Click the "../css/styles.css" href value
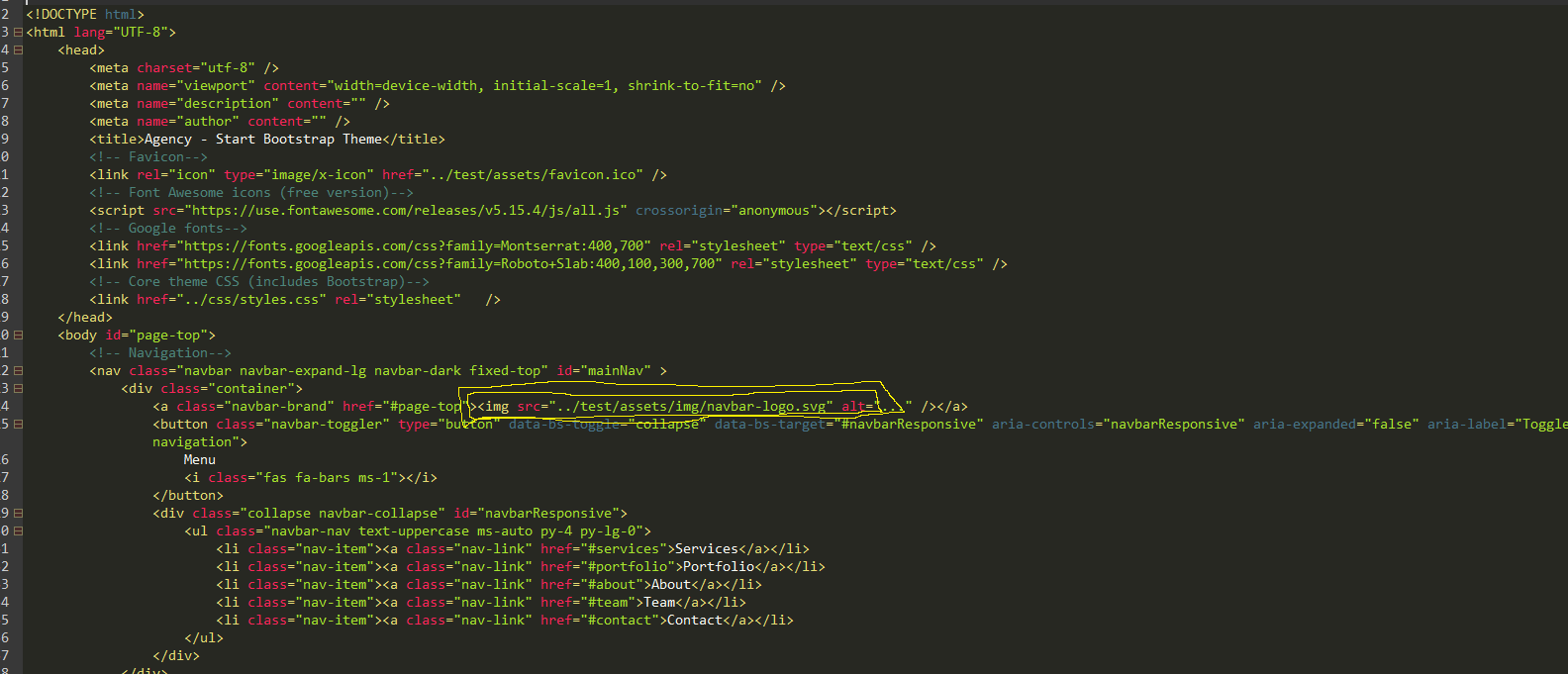This screenshot has width=1568, height=674. tap(251, 300)
